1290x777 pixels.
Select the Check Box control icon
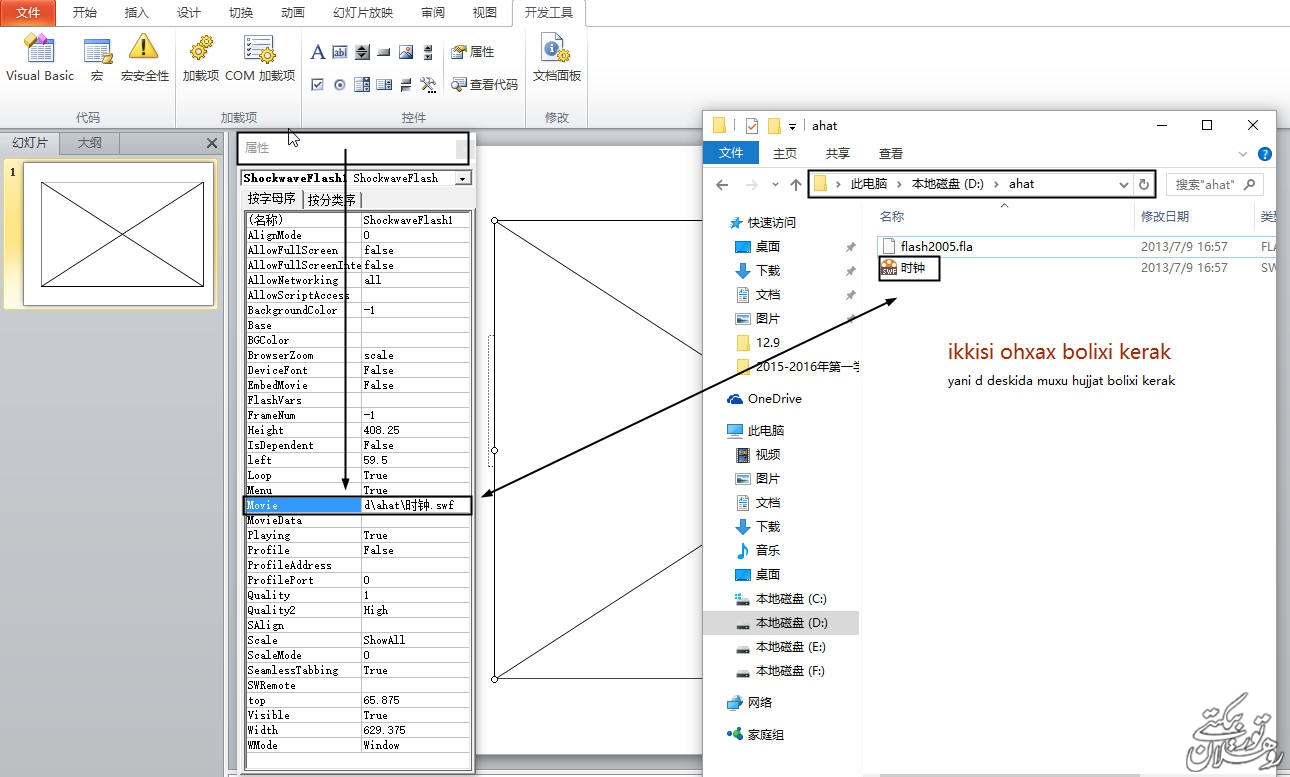click(x=318, y=85)
